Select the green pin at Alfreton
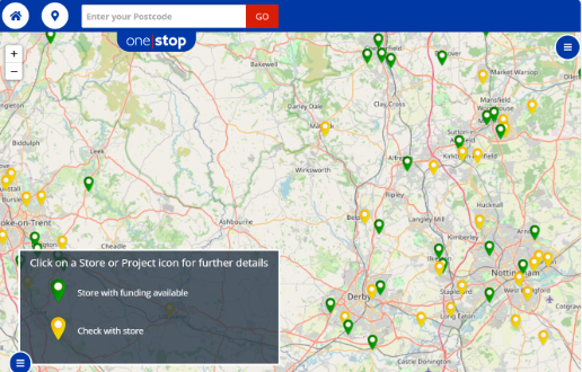This screenshot has width=582, height=372. [x=407, y=163]
